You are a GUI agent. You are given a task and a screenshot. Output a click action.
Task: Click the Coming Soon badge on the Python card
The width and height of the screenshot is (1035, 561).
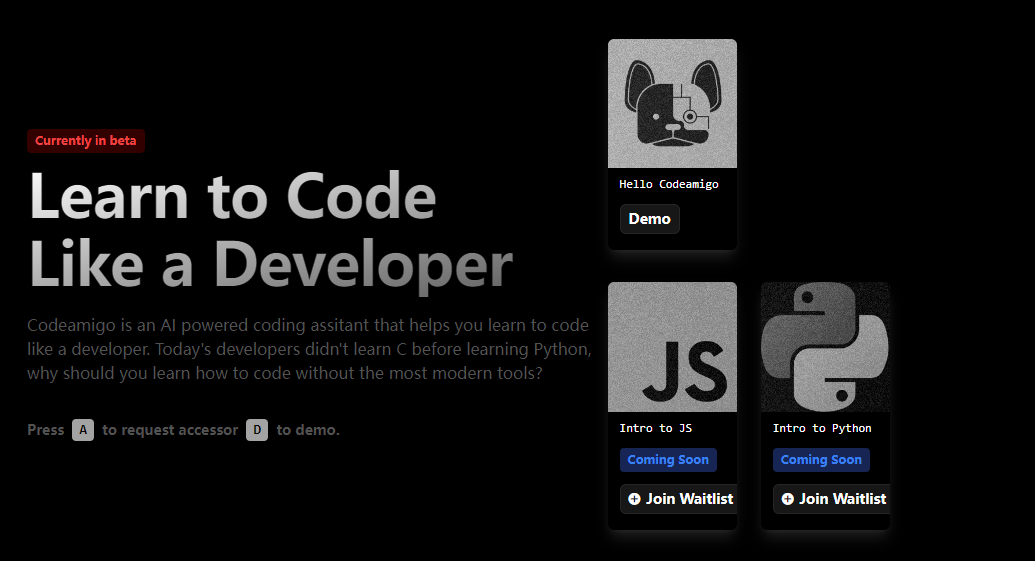821,460
